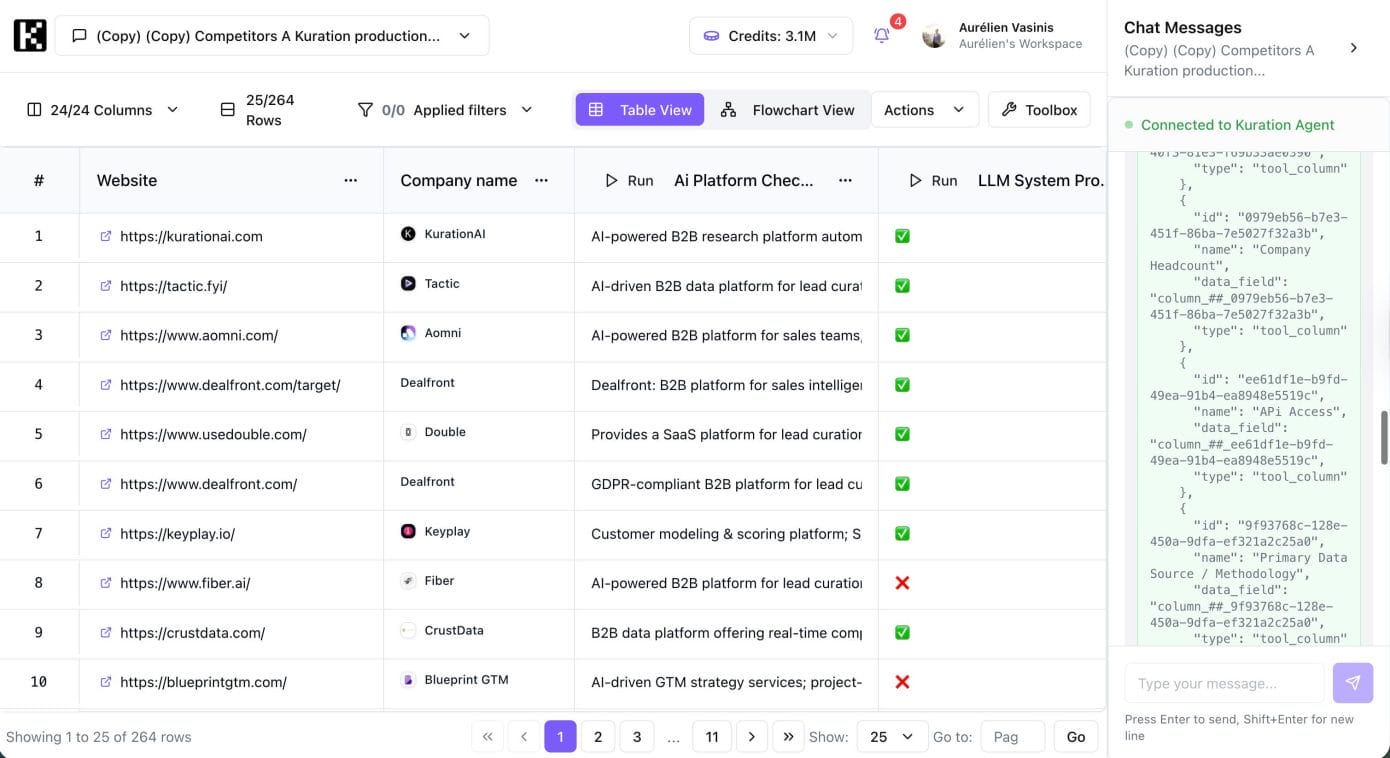Click the send message paper plane icon
The width and height of the screenshot is (1390, 758).
1352,683
